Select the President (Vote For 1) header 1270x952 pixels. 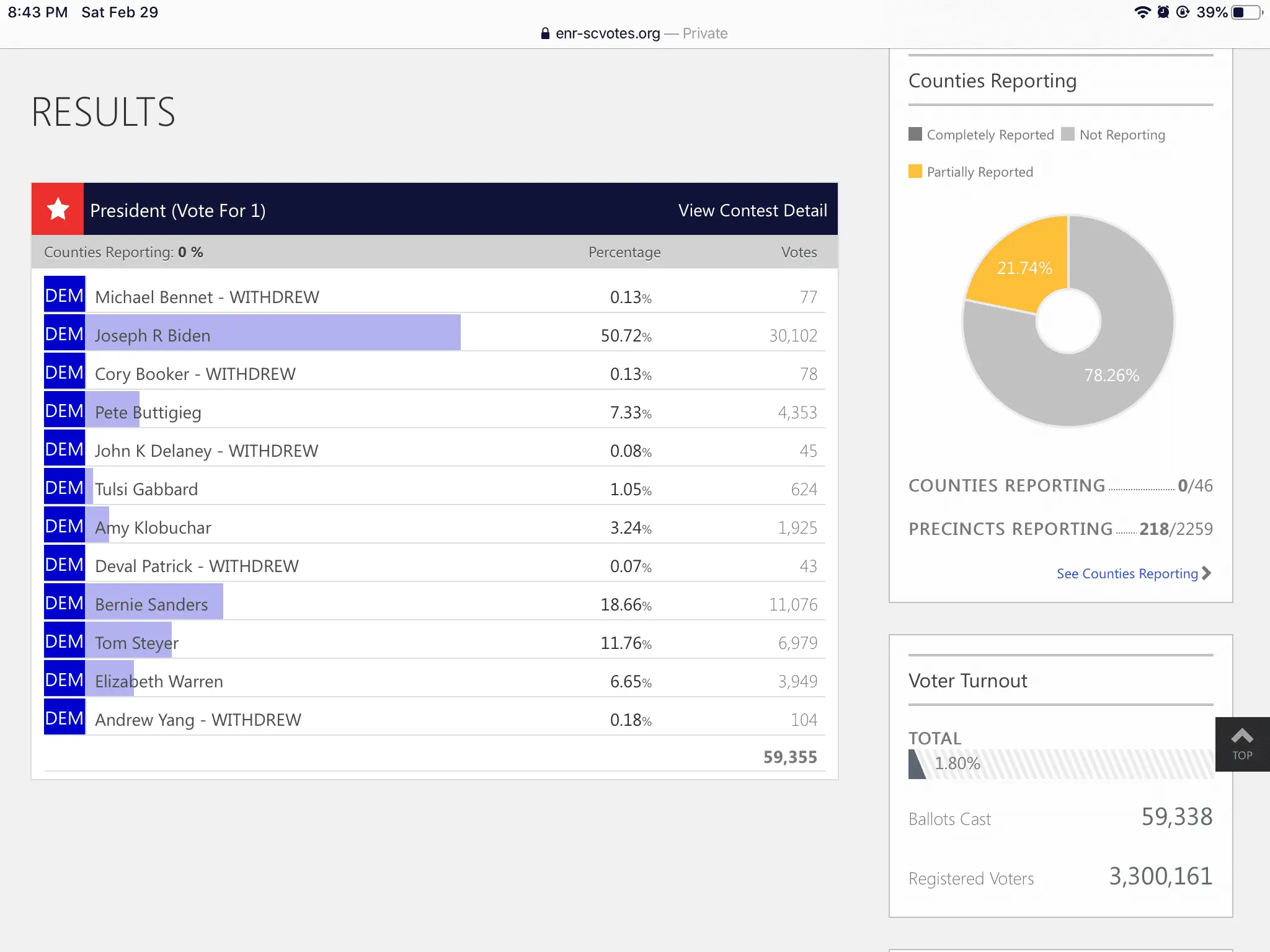click(x=178, y=211)
